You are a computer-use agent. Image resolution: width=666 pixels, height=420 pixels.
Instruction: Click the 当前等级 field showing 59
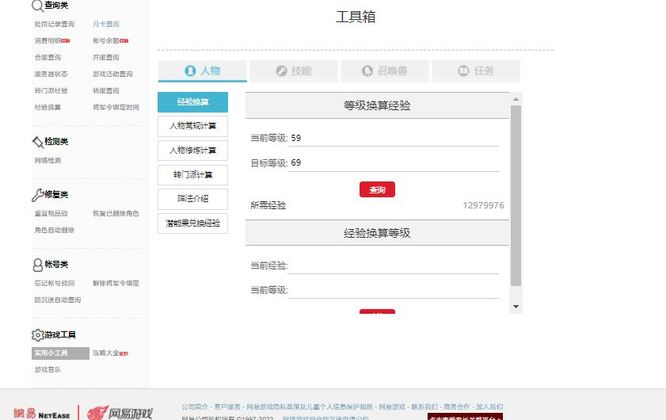tap(393, 138)
